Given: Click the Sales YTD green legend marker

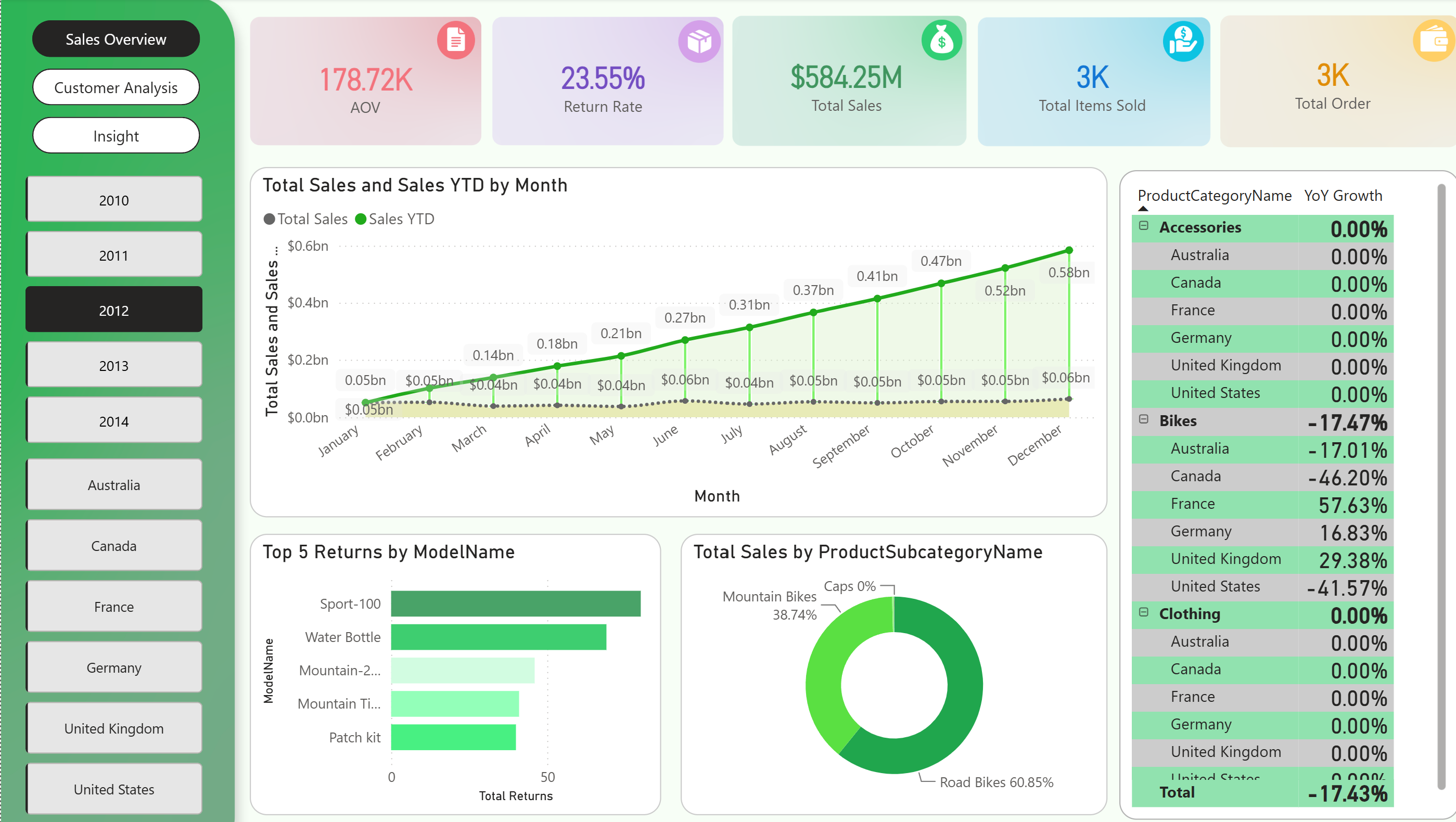Looking at the screenshot, I should 361,219.
